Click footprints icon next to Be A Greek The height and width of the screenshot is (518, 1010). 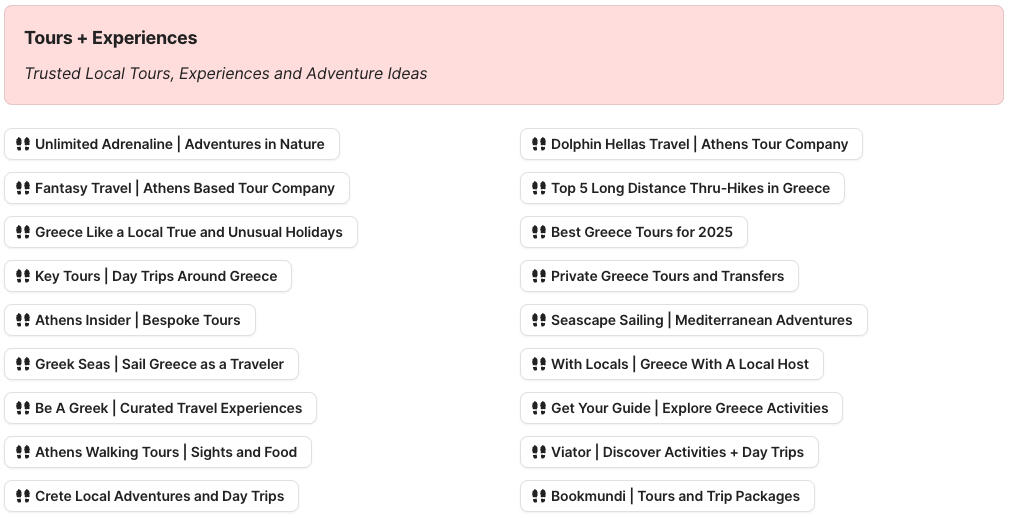click(23, 408)
